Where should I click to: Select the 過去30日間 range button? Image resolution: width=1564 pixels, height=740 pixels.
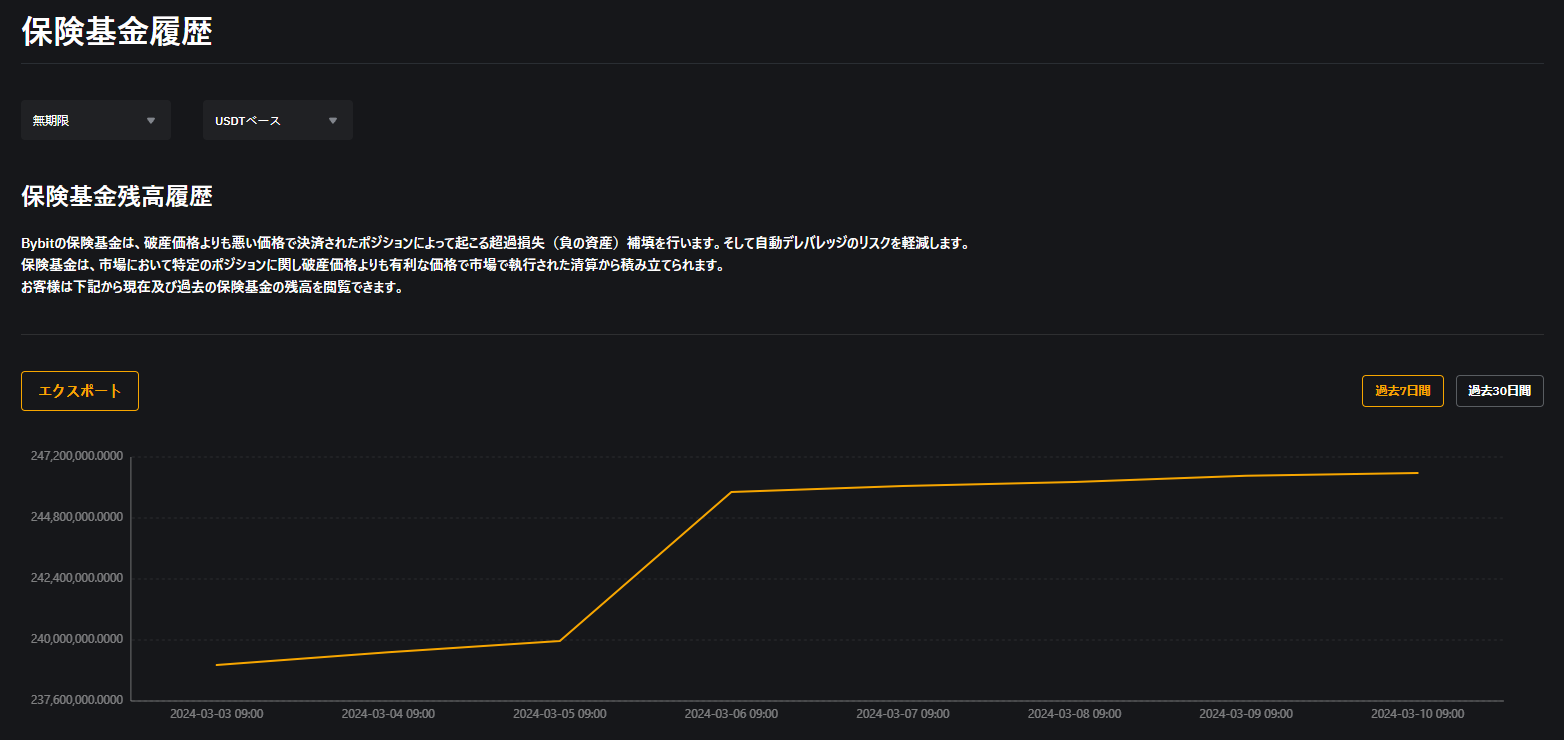click(x=1499, y=391)
